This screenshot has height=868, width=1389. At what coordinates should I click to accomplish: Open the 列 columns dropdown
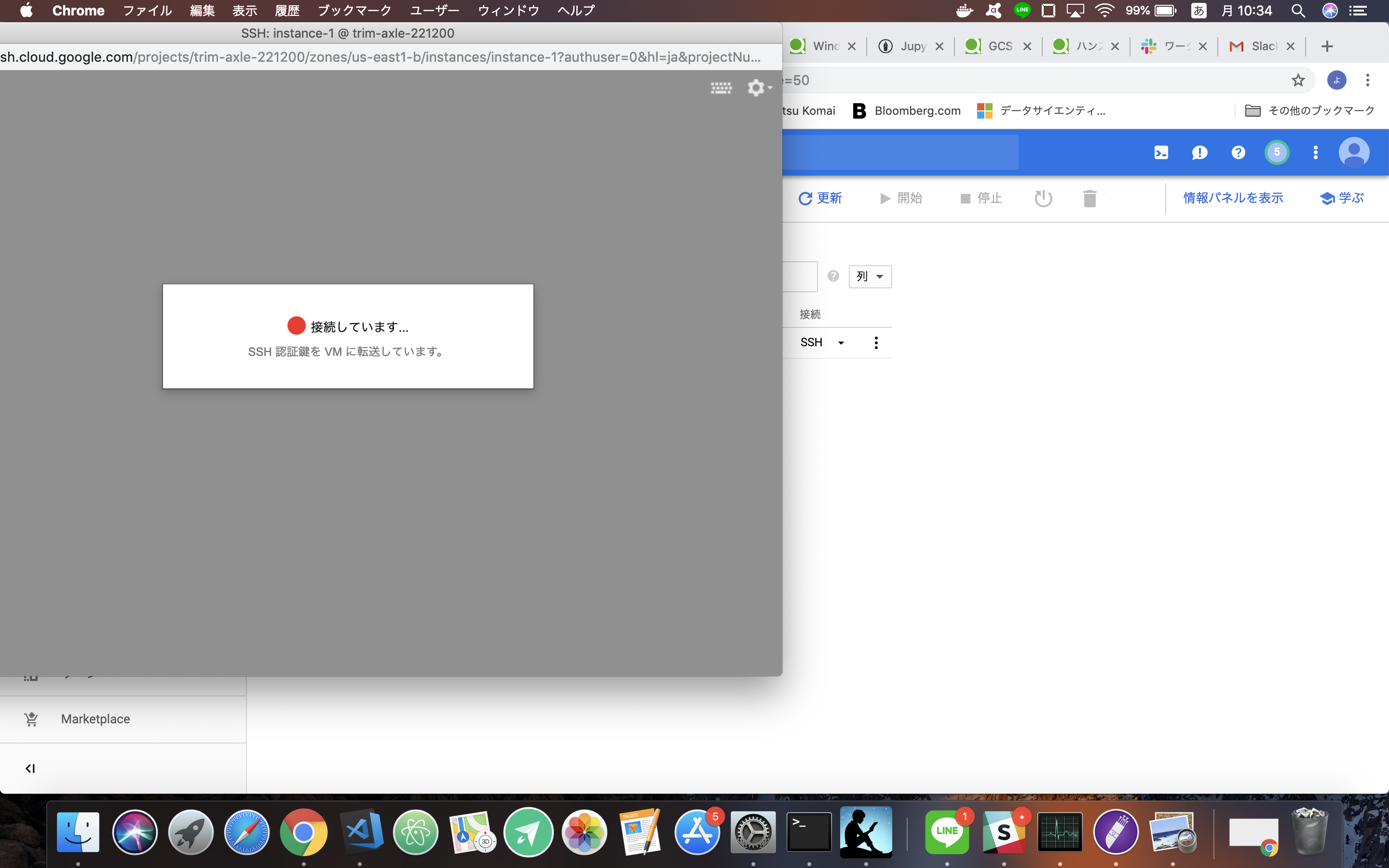(870, 277)
